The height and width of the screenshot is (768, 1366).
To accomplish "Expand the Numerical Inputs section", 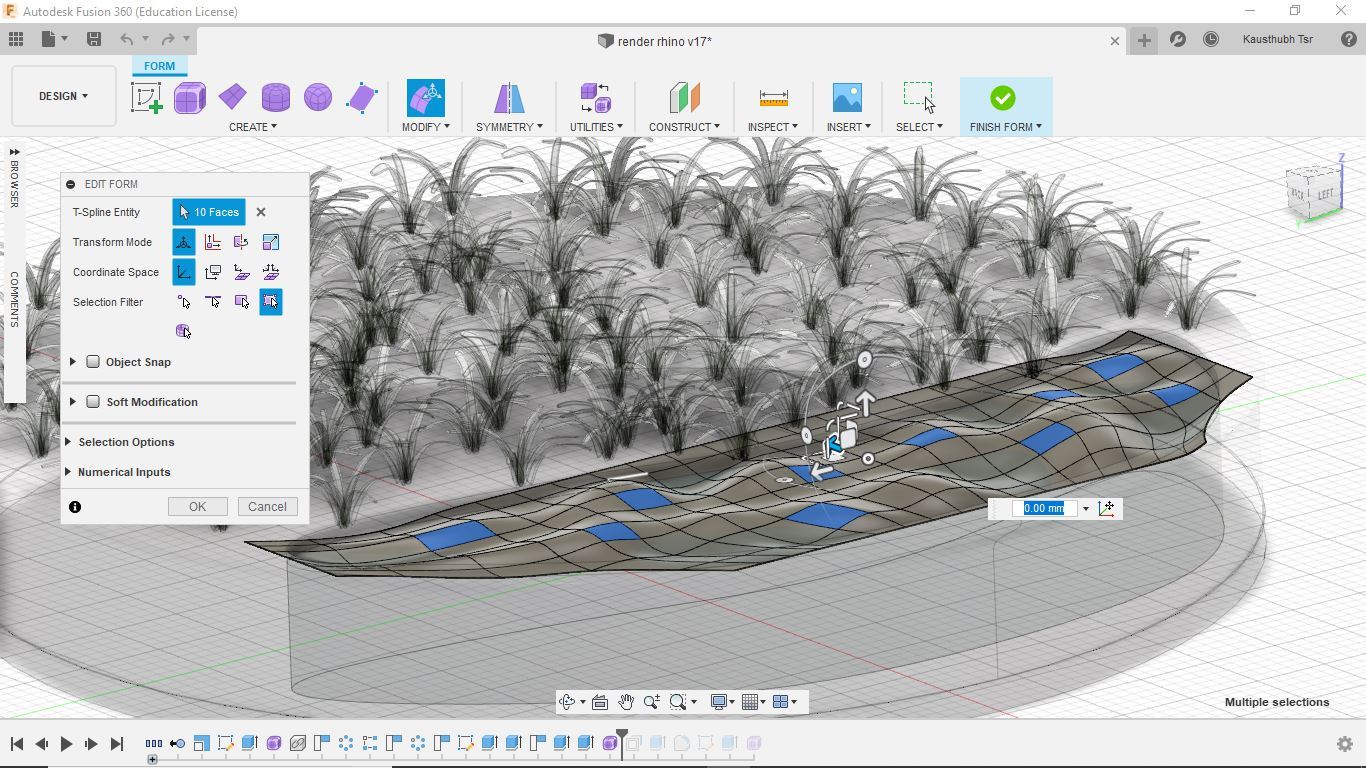I will (124, 472).
